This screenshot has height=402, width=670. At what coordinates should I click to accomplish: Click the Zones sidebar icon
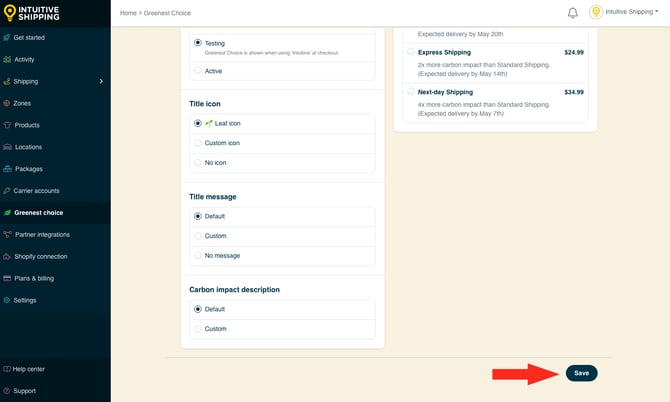8,103
